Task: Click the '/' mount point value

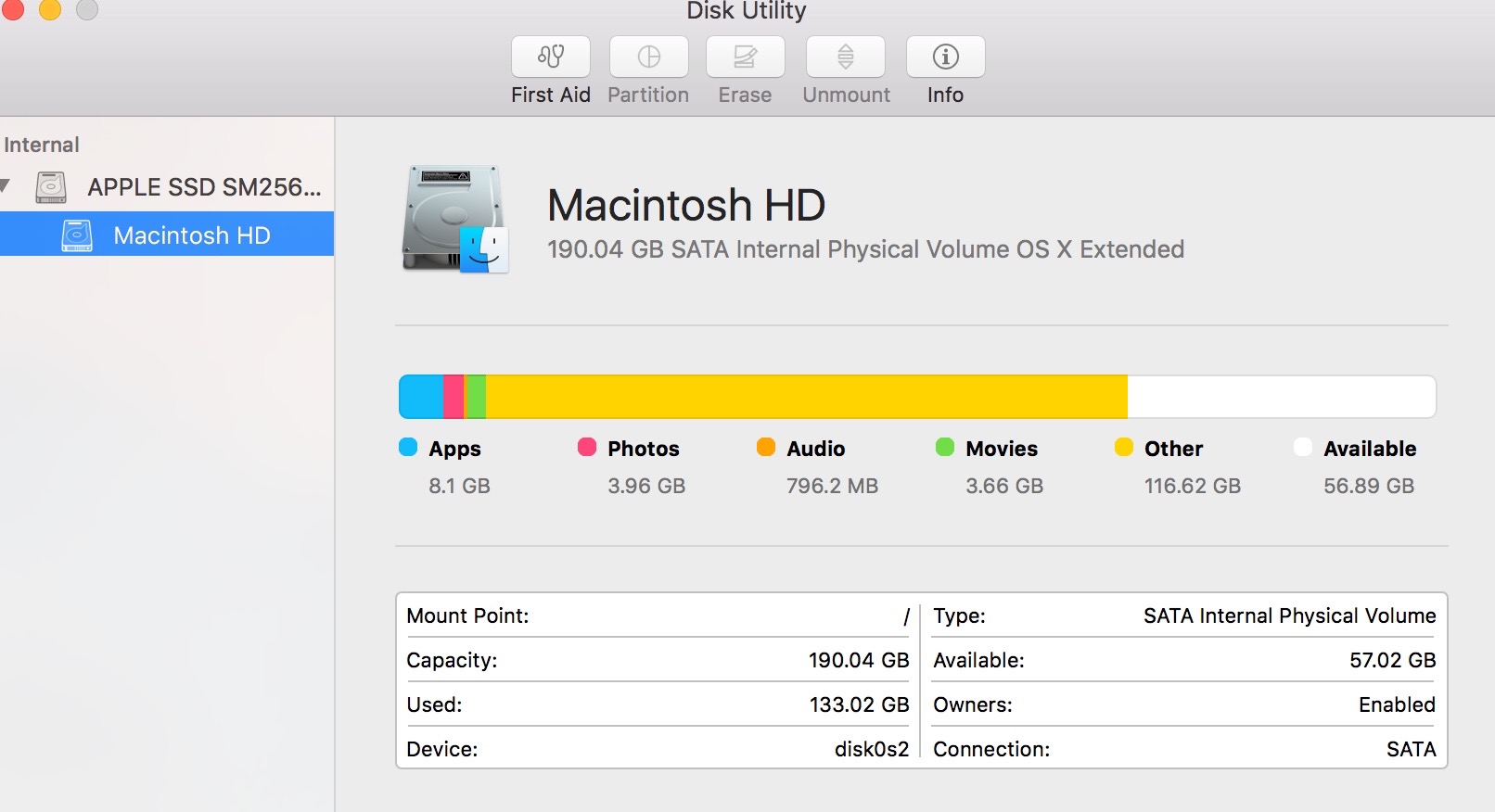Action: [906, 616]
